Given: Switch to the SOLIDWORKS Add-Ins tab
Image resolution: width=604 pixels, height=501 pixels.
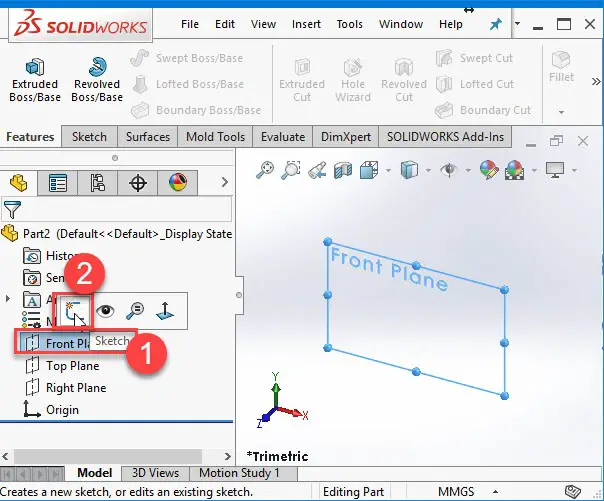Looking at the screenshot, I should 445,137.
